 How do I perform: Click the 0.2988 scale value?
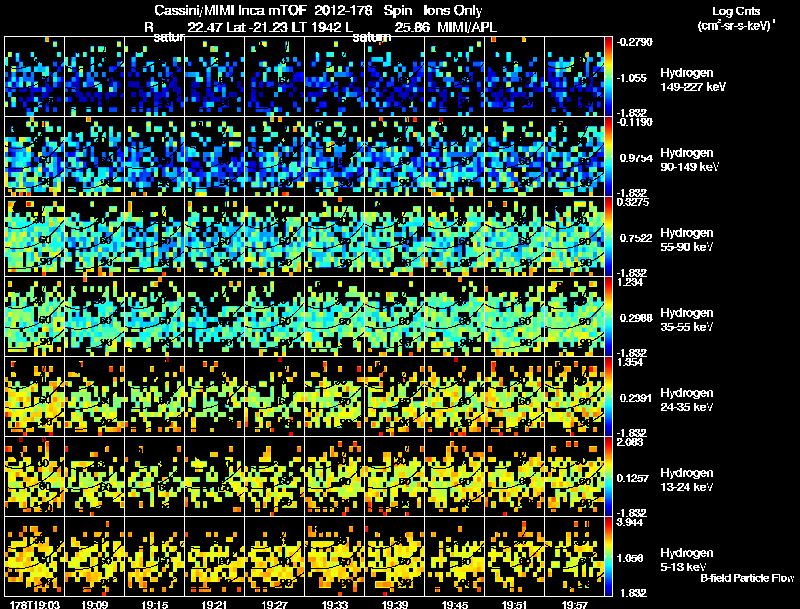636,318
